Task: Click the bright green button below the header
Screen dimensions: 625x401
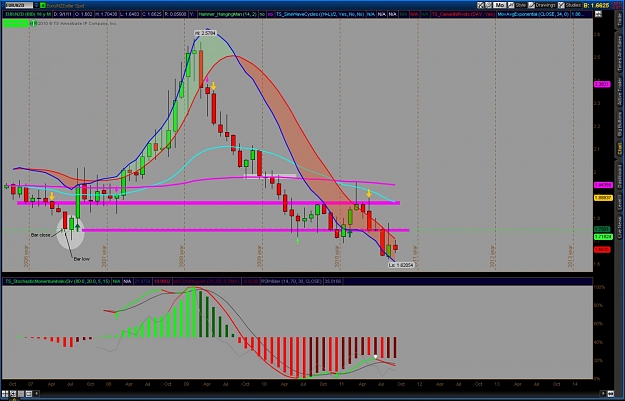Action: coord(15,24)
